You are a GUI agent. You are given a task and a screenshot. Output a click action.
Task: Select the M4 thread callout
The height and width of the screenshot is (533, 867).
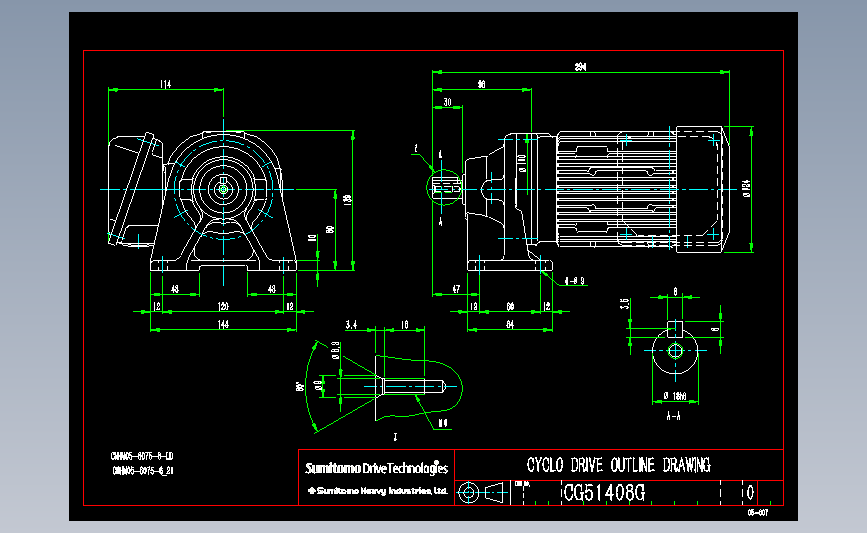coord(443,423)
